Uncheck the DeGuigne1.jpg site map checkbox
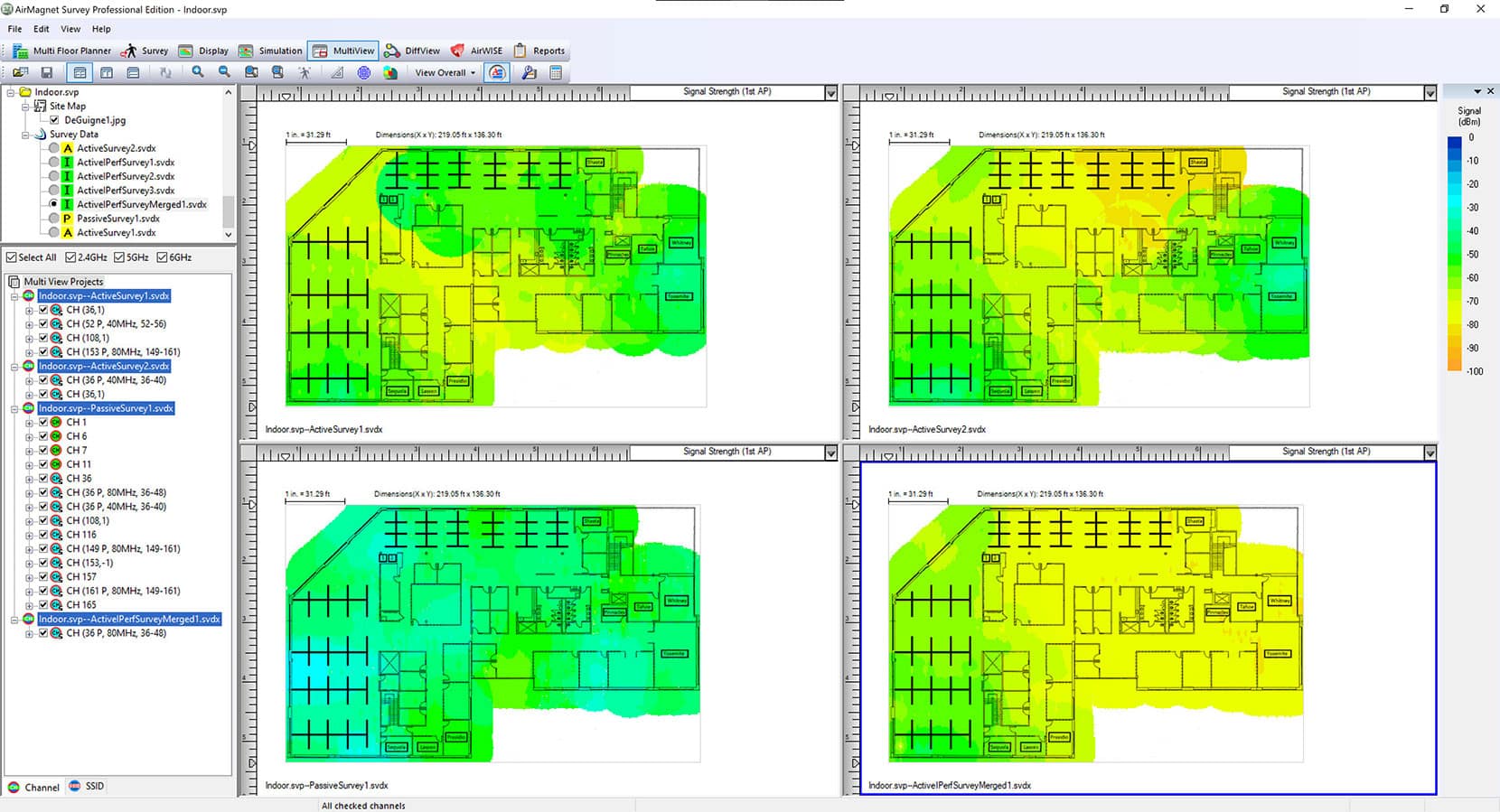1500x812 pixels. pyautogui.click(x=54, y=120)
